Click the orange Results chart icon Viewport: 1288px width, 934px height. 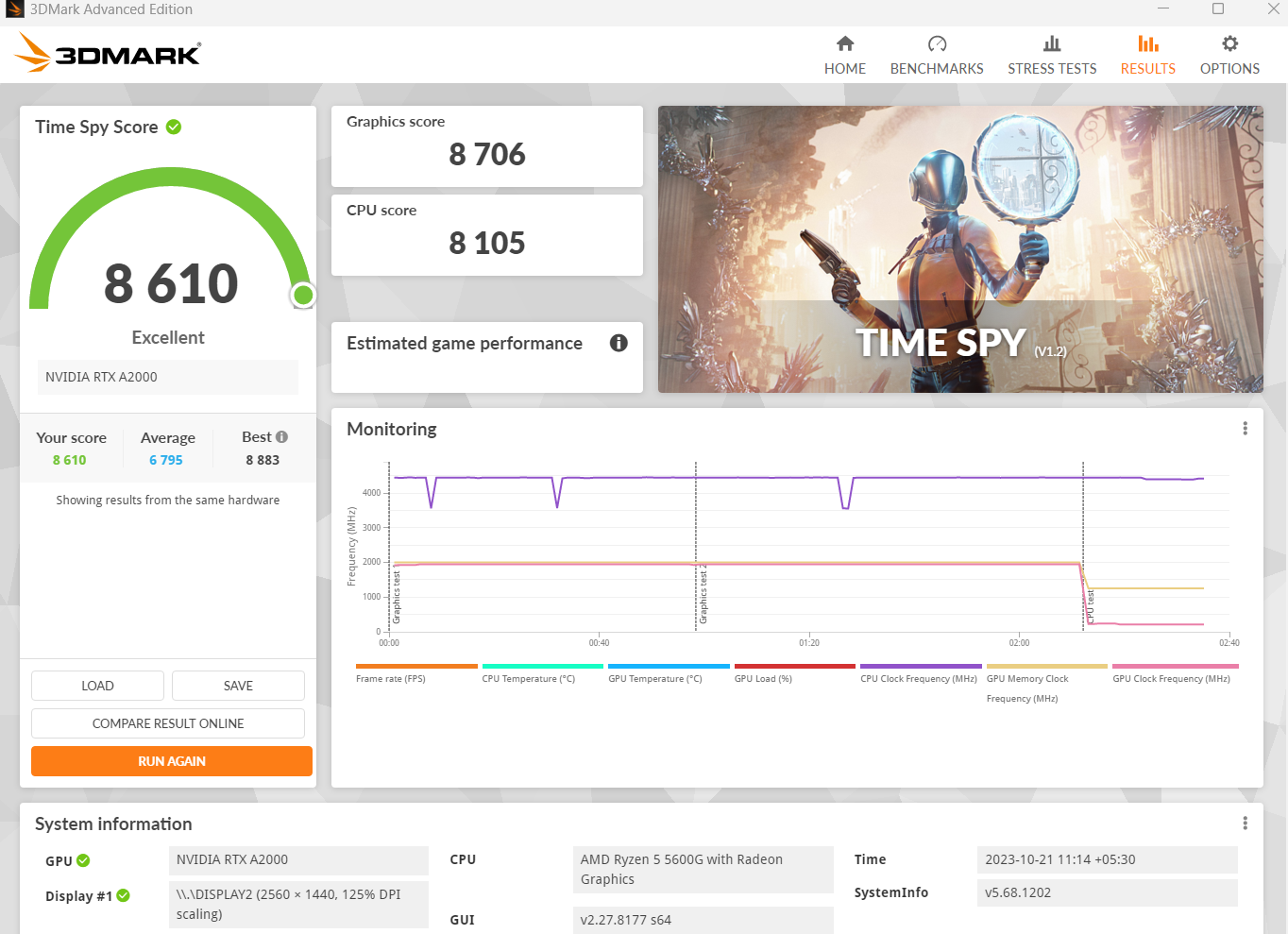click(x=1148, y=43)
